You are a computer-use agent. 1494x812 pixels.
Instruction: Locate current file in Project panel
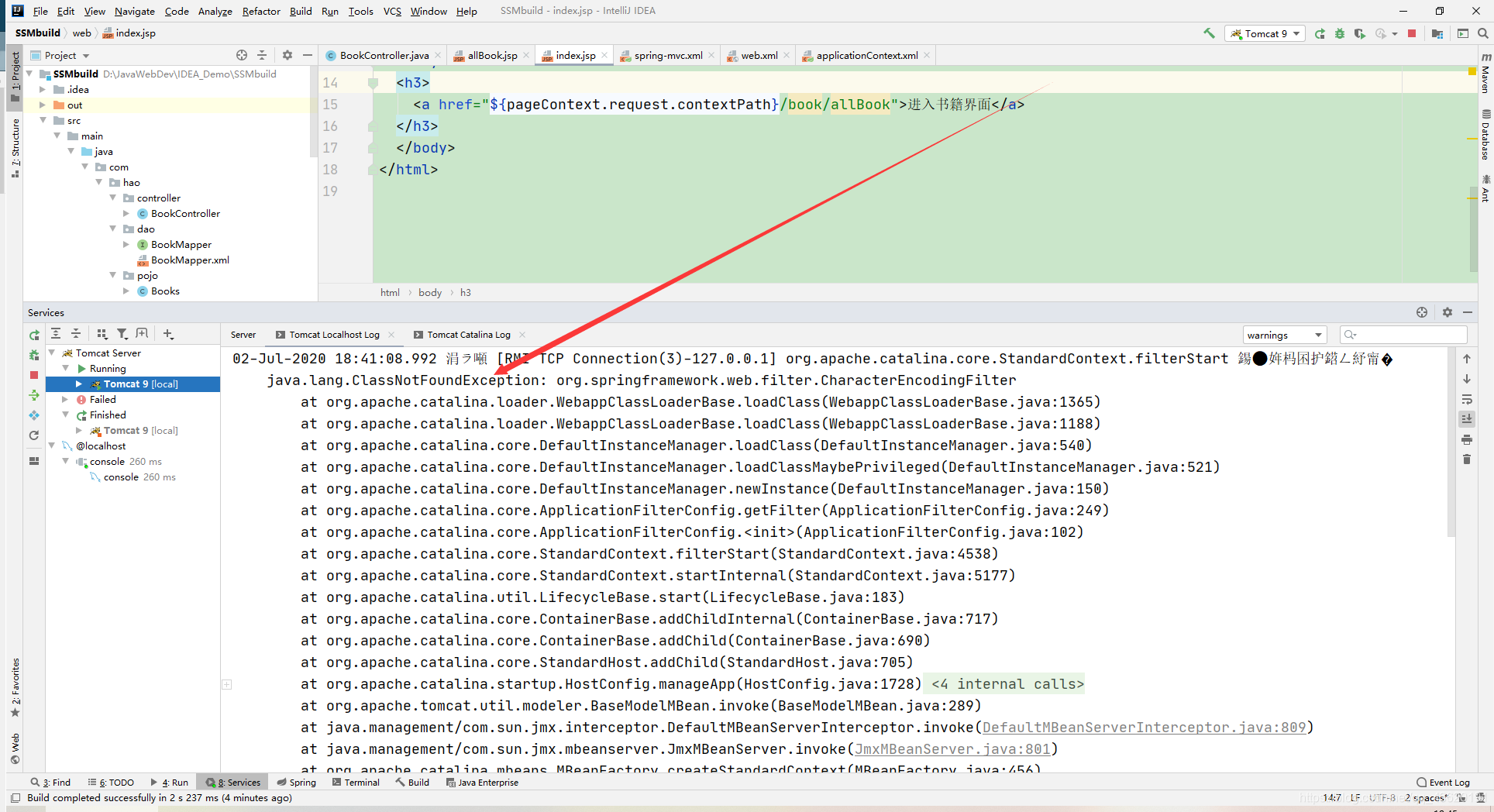[242, 55]
